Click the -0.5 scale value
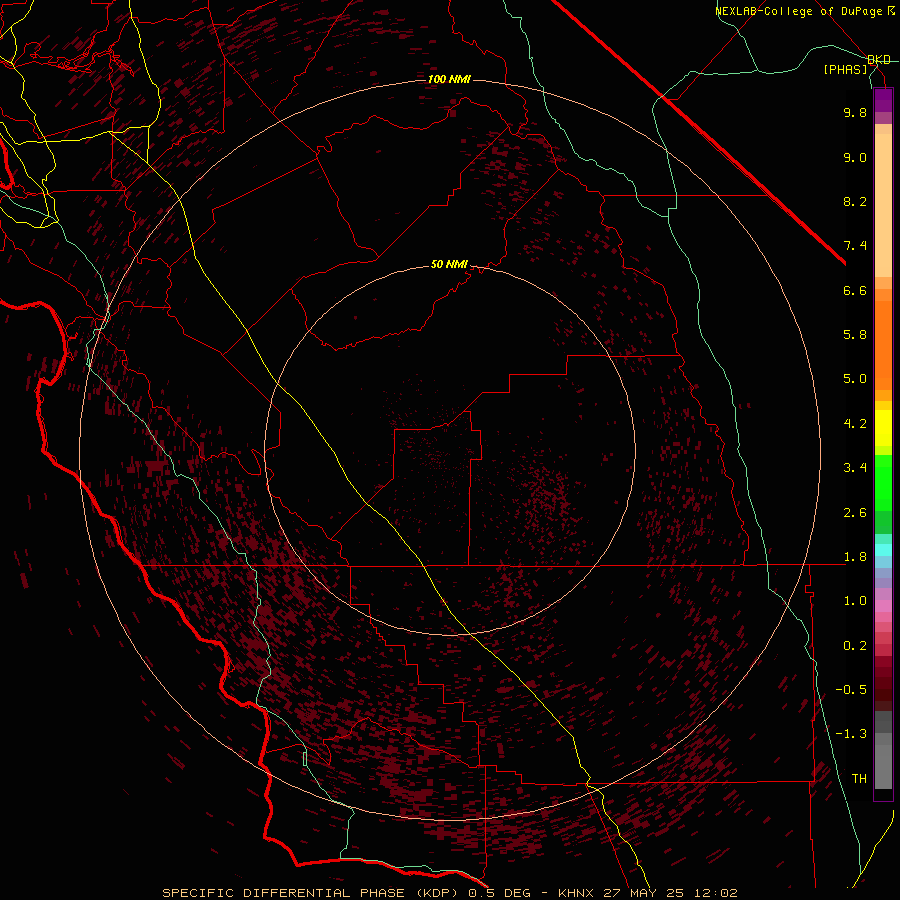This screenshot has width=900, height=900. click(x=851, y=690)
